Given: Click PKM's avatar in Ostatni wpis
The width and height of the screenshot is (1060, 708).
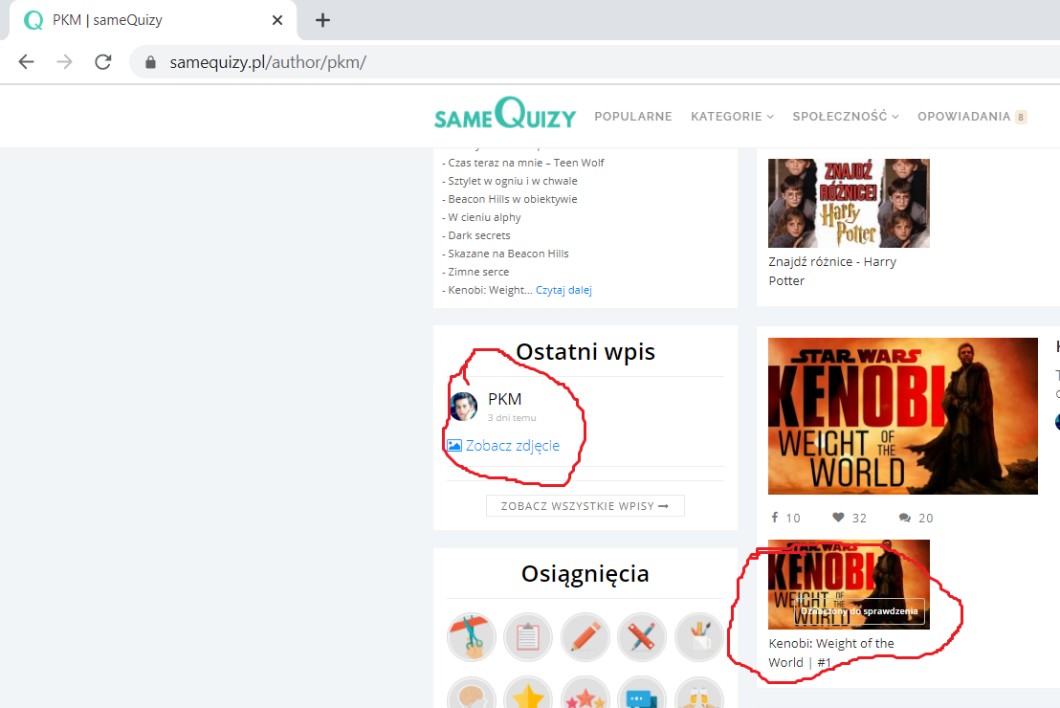Looking at the screenshot, I should coord(463,406).
